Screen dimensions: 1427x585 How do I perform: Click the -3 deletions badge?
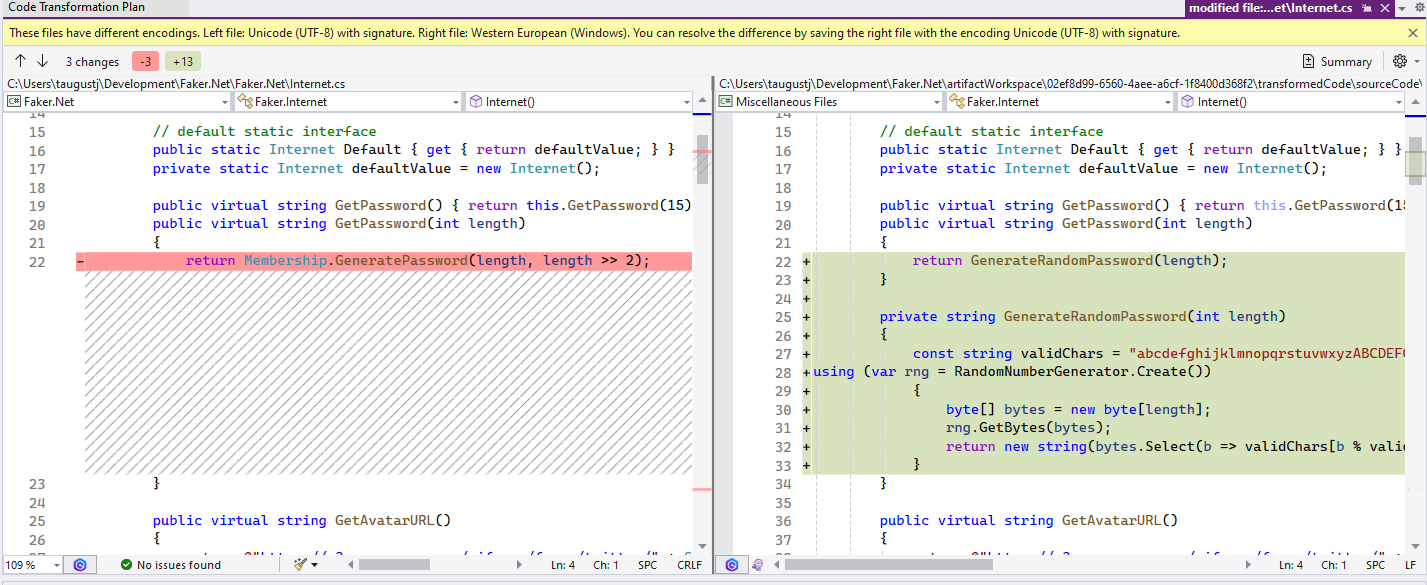click(x=146, y=61)
